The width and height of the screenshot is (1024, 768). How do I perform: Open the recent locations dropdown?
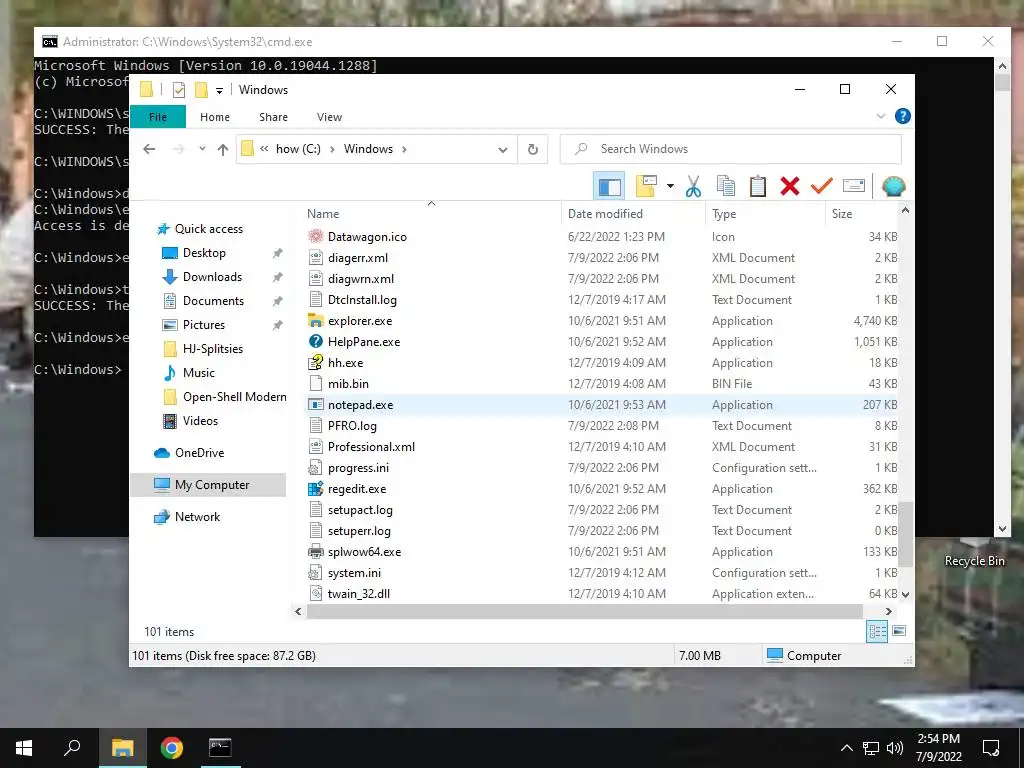tap(202, 149)
